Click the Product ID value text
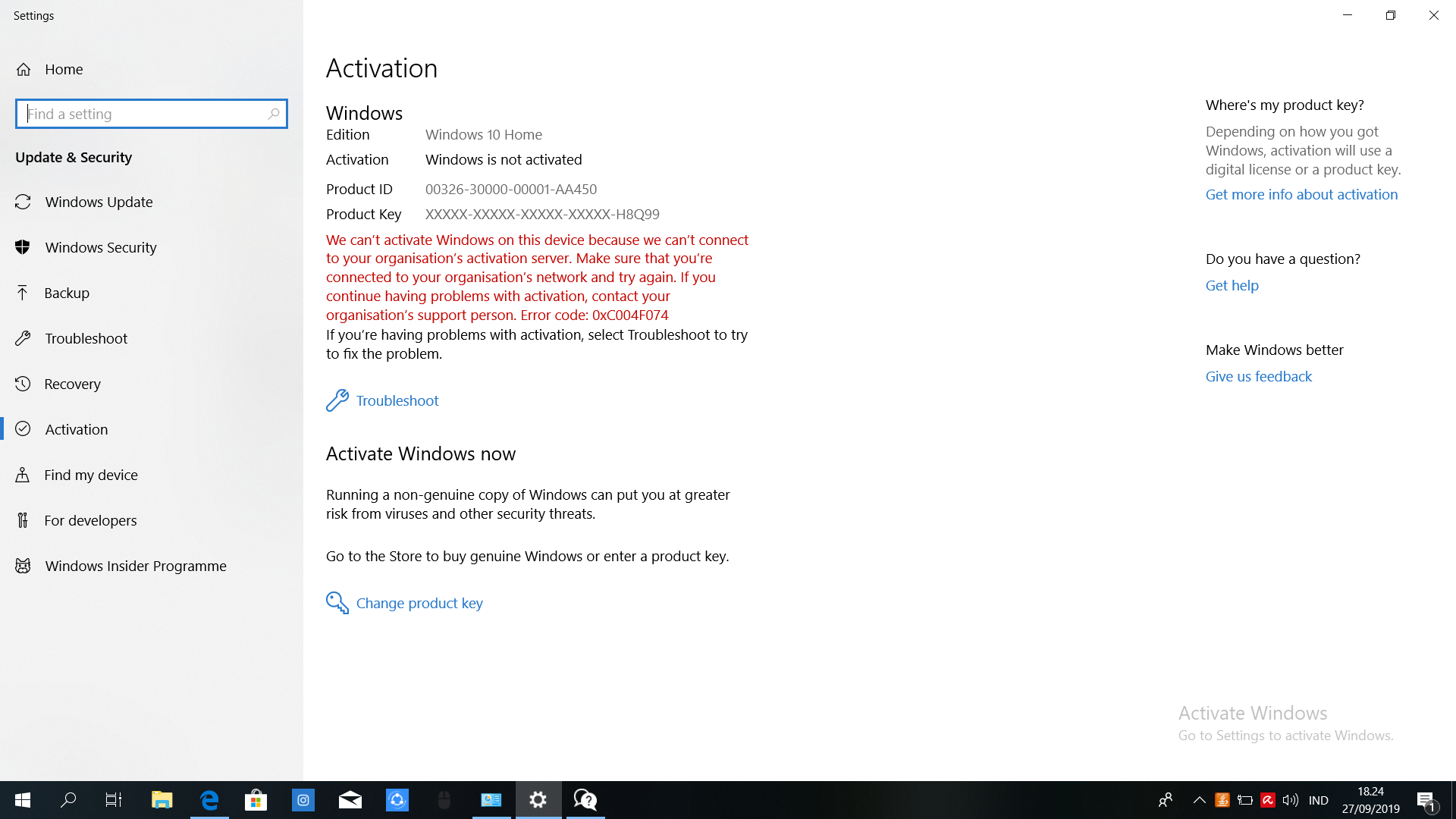This screenshot has width=1456, height=819. pos(511,189)
